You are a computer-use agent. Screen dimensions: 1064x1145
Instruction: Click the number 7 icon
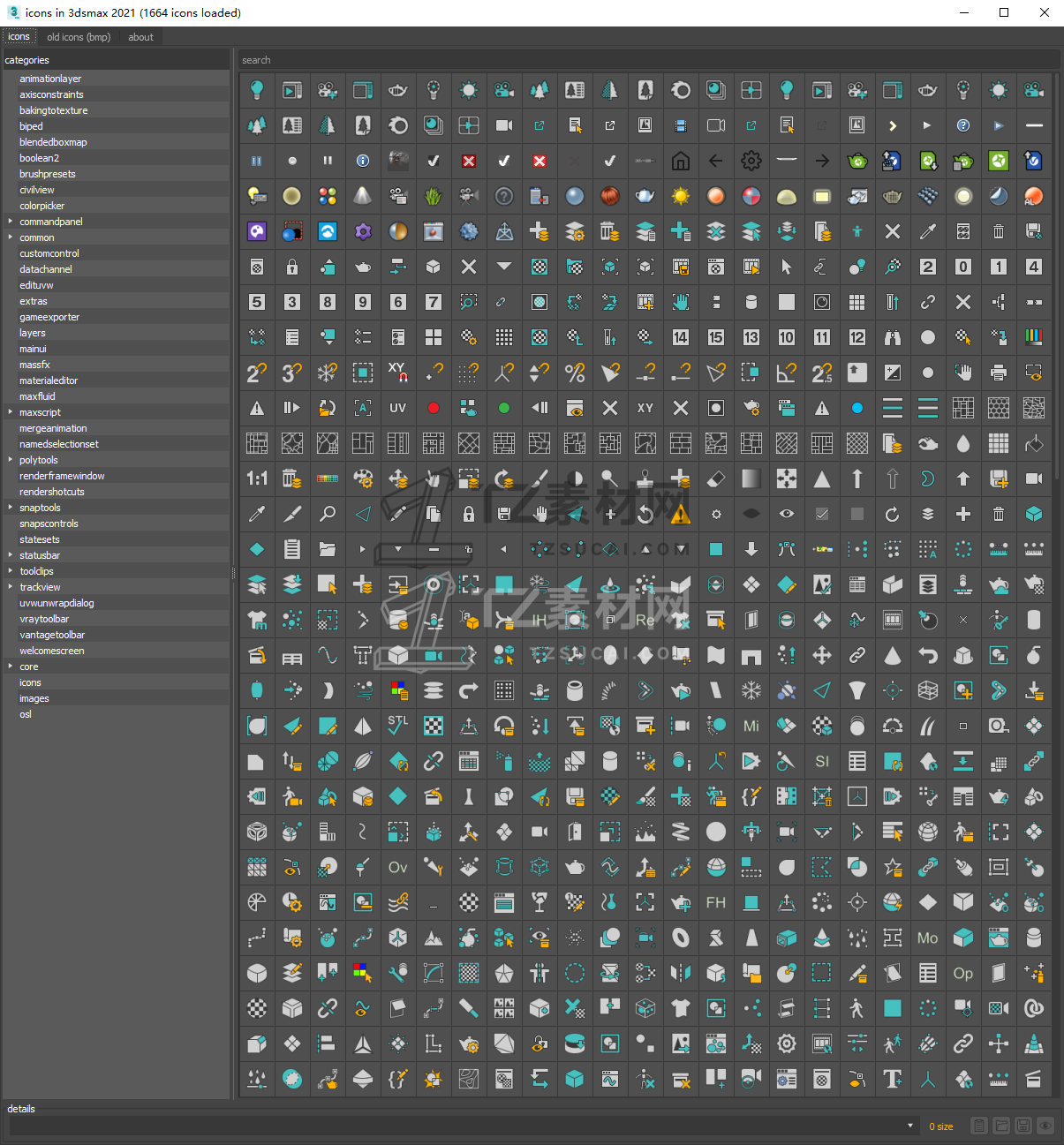point(434,302)
